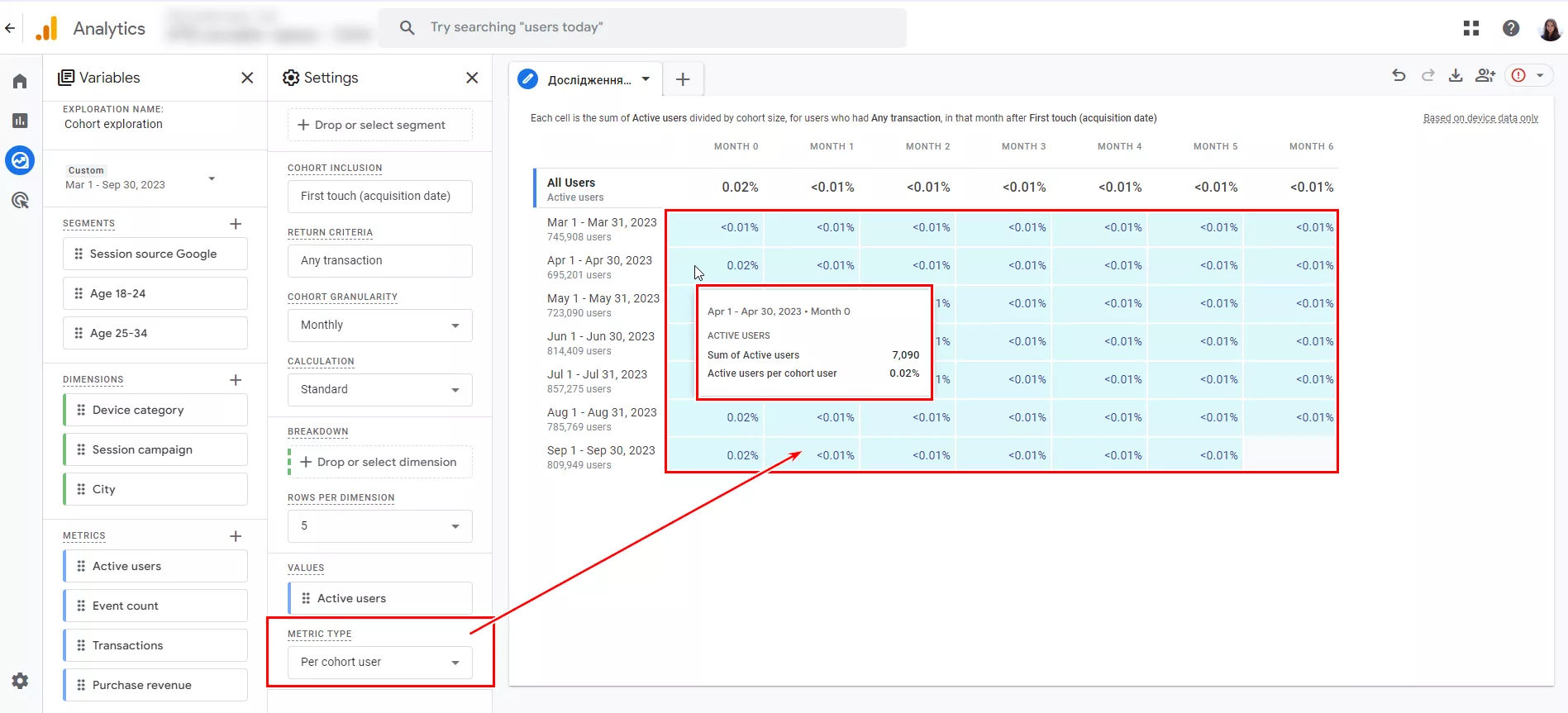Edit the exploration name Cohort exploration
Image resolution: width=1568 pixels, height=713 pixels.
113,124
